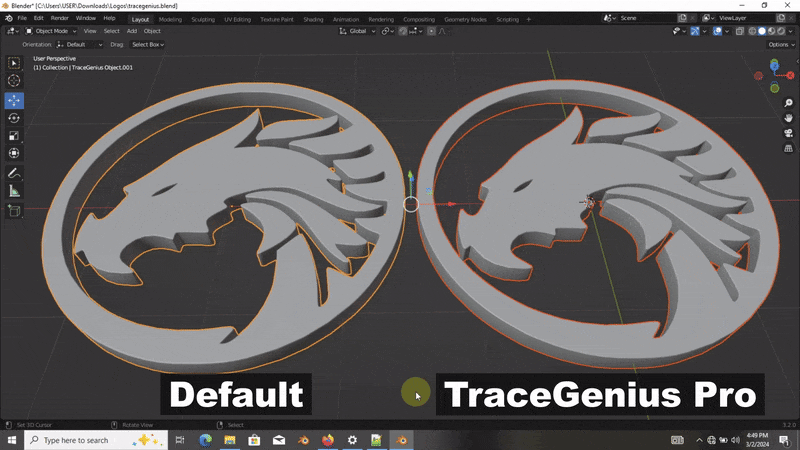The width and height of the screenshot is (800, 450).
Task: Click the Add Cube tool
Action: [14, 211]
